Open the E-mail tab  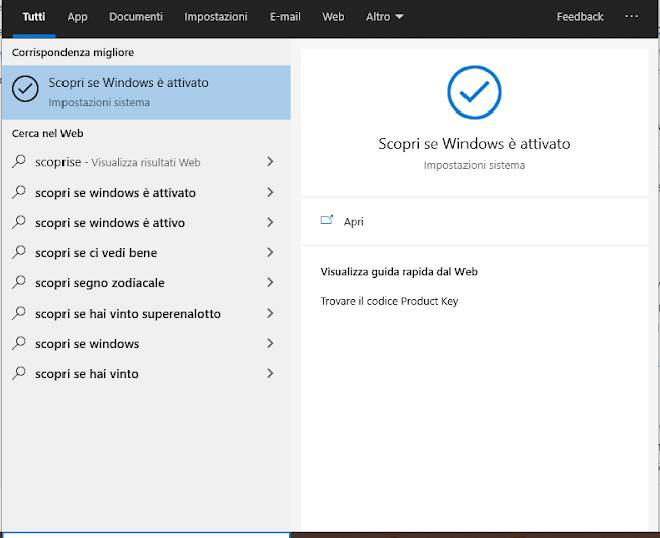click(285, 17)
